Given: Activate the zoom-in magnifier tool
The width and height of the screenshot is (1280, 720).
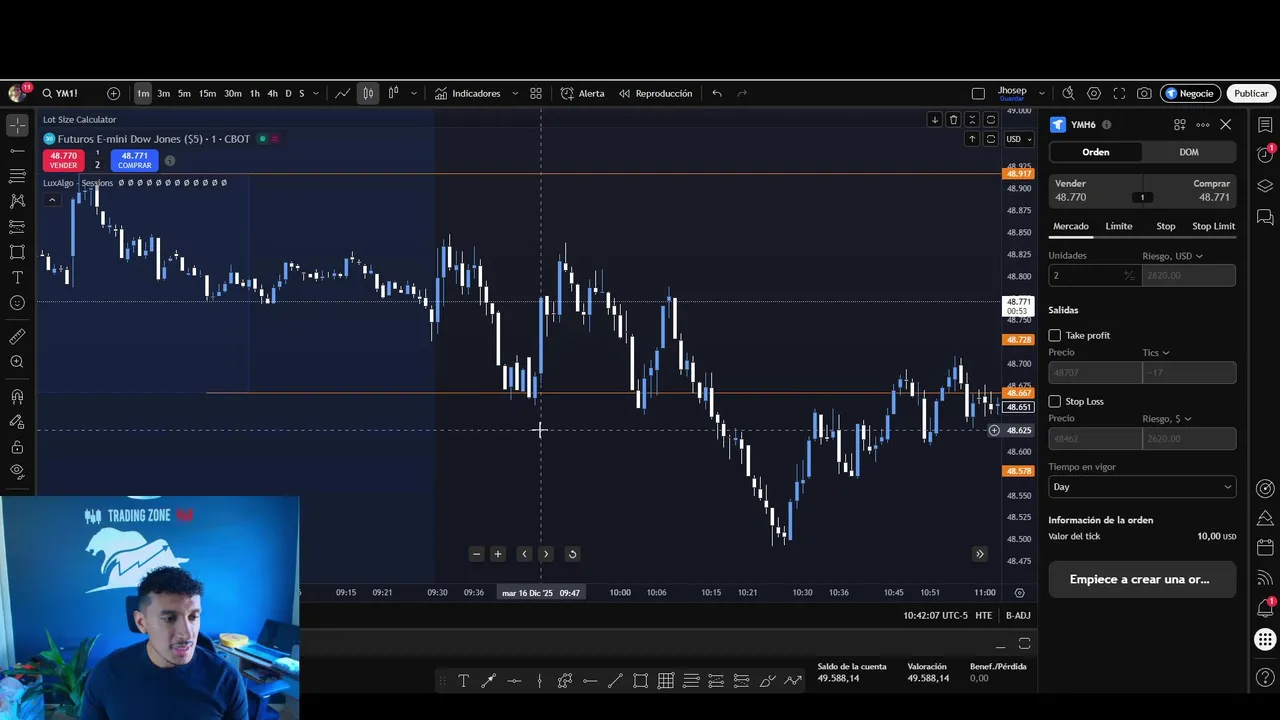Looking at the screenshot, I should click(x=17, y=362).
